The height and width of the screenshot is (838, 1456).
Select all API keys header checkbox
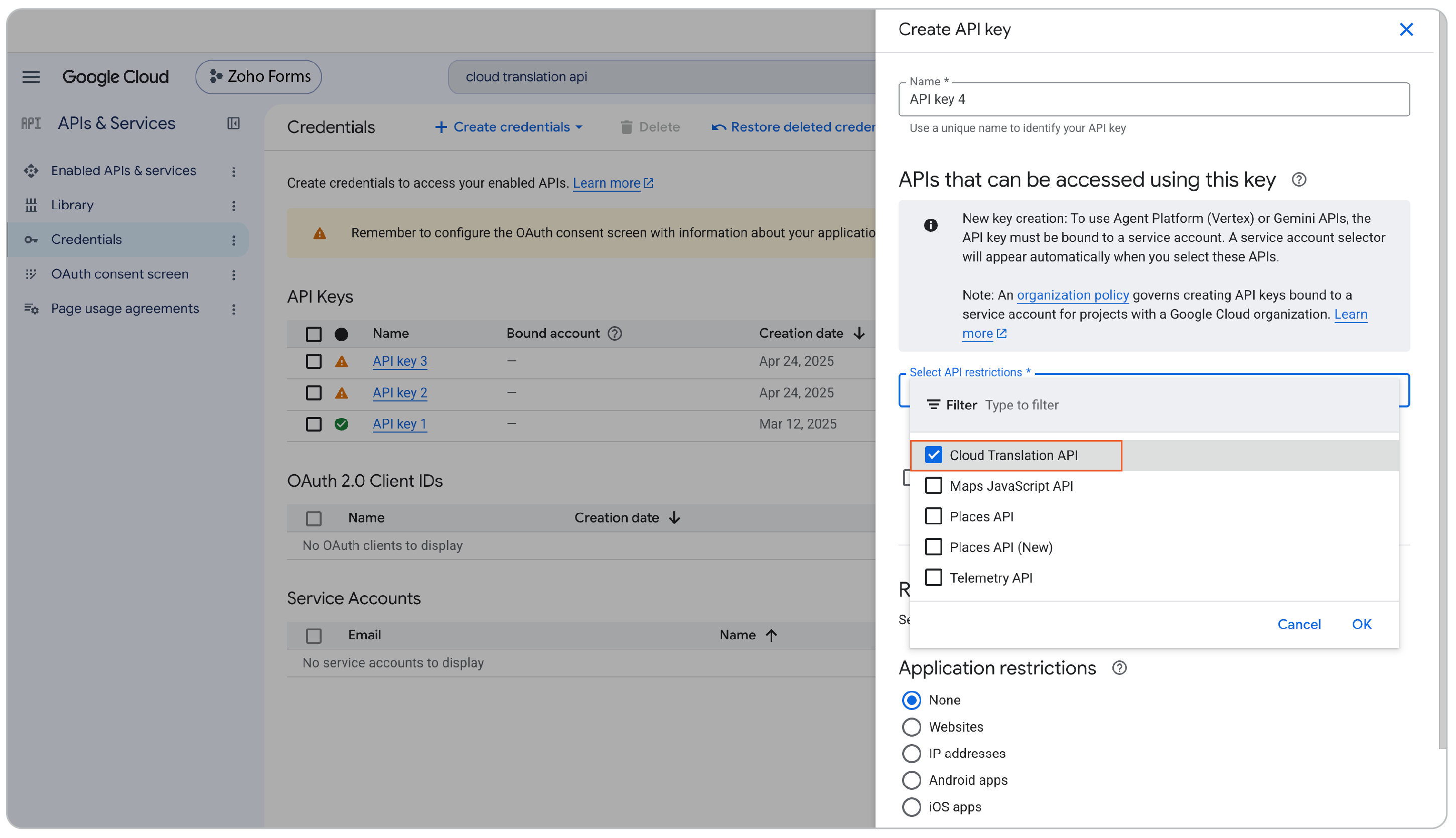pos(314,334)
